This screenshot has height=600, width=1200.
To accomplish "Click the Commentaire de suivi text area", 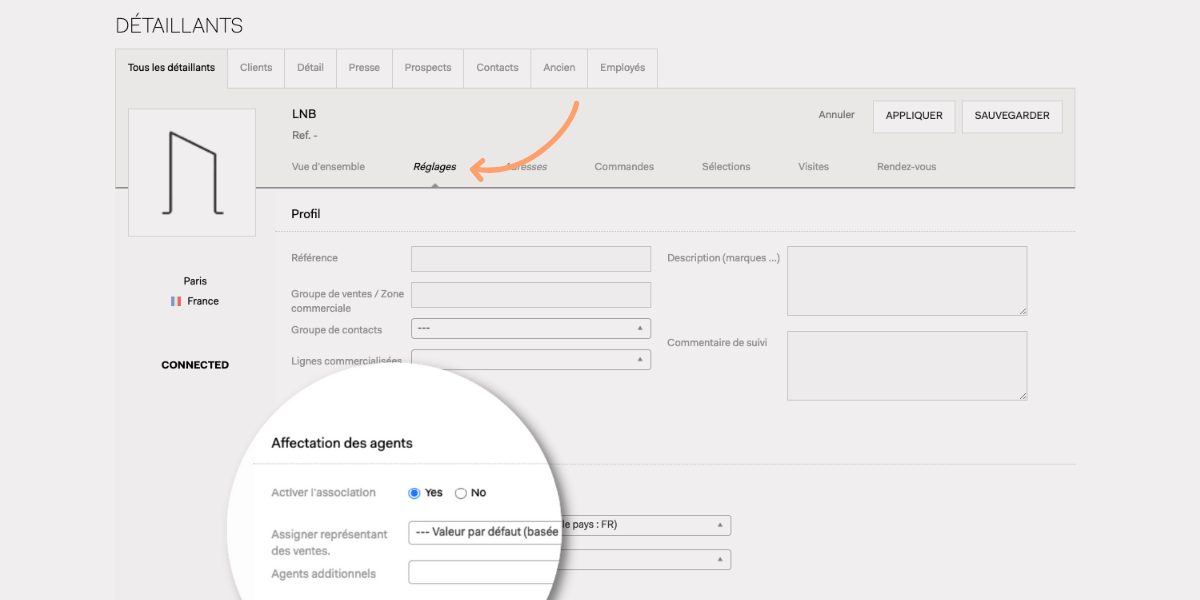I will click(907, 366).
